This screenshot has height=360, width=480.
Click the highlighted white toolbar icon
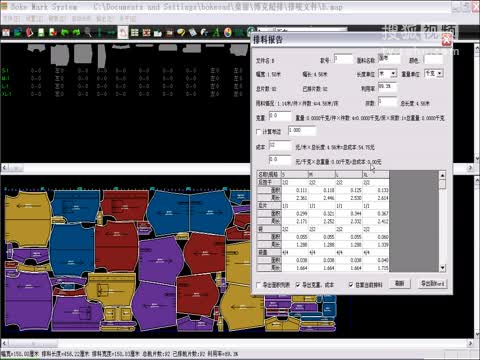[x=123, y=32]
